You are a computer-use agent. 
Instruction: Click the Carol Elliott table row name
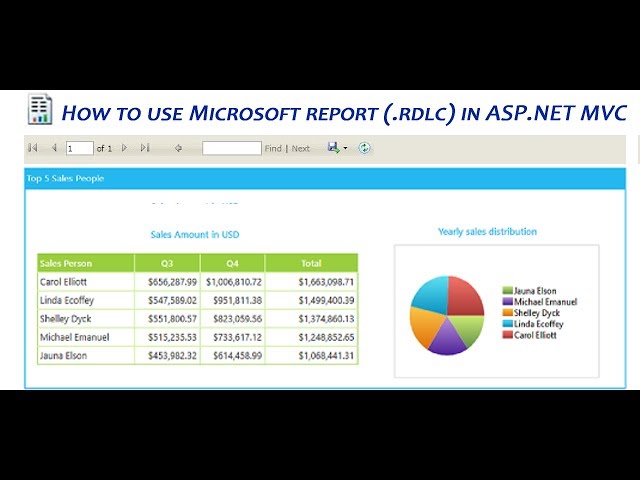(x=63, y=282)
